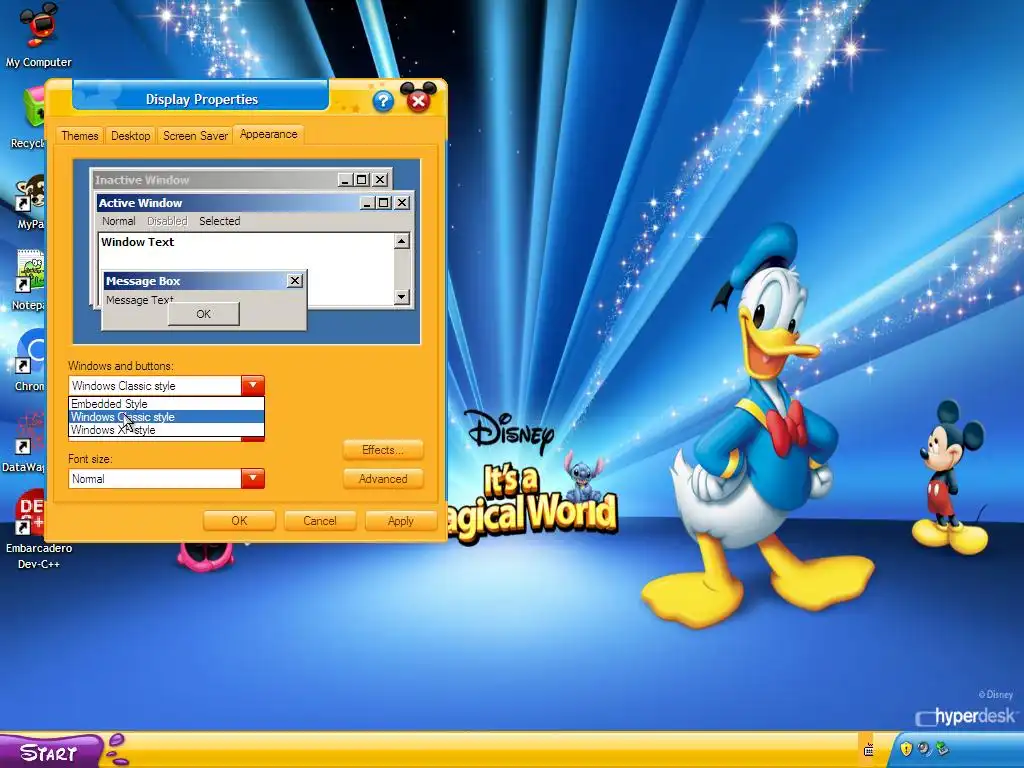1024x768 pixels.
Task: Open the Notepad++ desktop shortcut
Action: [x=29, y=281]
